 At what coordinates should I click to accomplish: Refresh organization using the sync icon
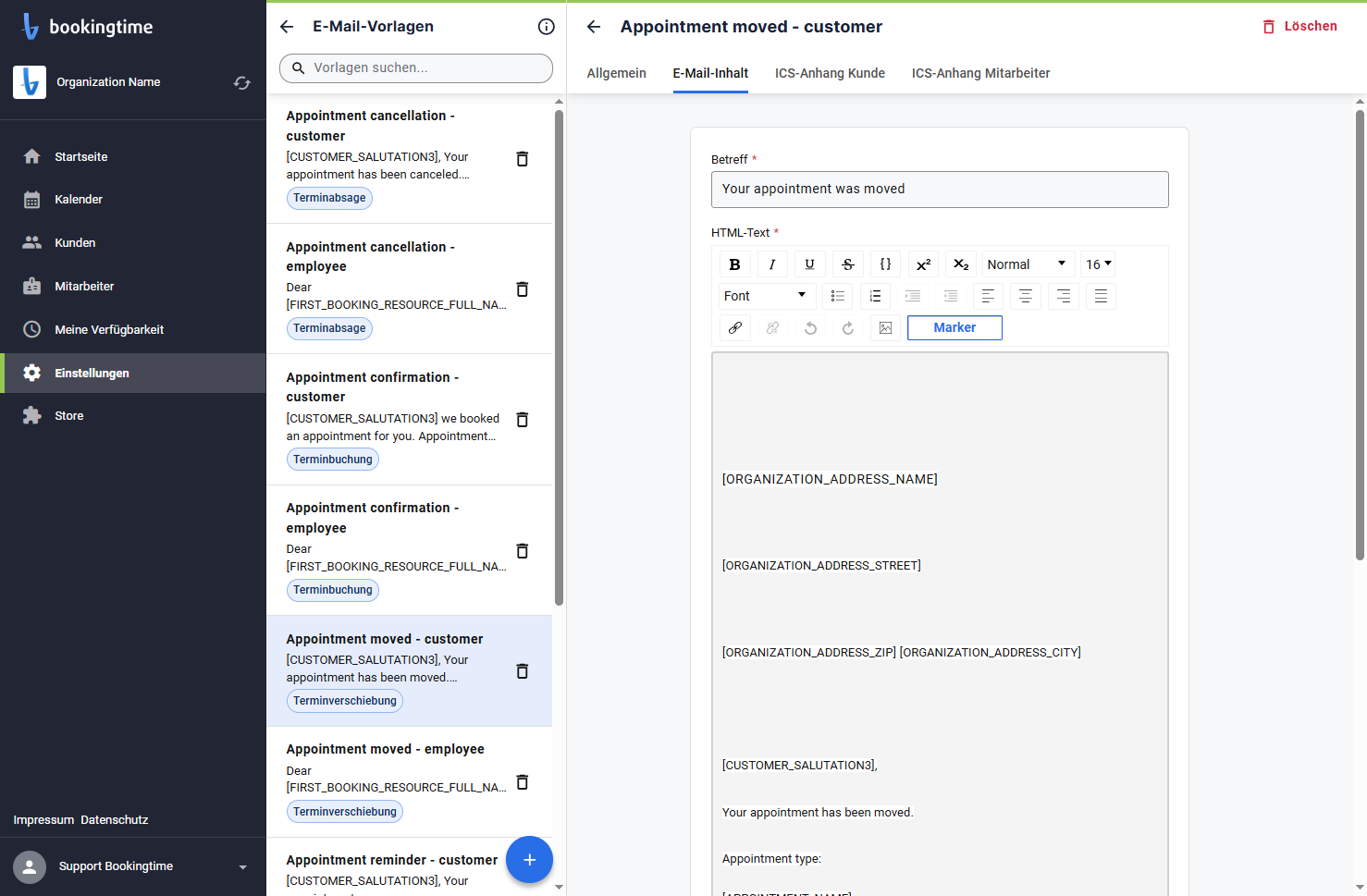pos(242,82)
